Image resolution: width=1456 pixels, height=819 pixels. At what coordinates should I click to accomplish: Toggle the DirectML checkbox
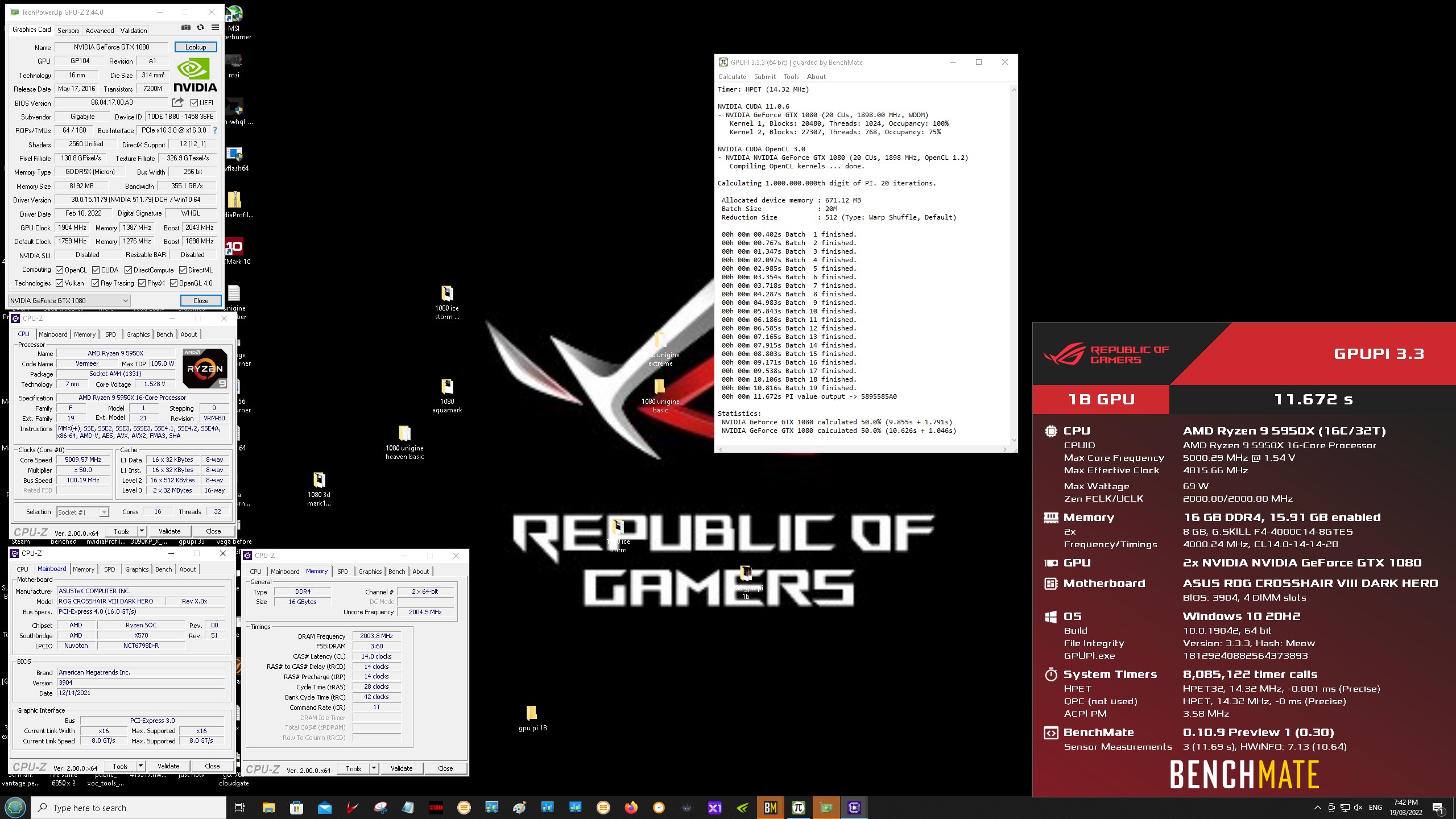tap(183, 270)
